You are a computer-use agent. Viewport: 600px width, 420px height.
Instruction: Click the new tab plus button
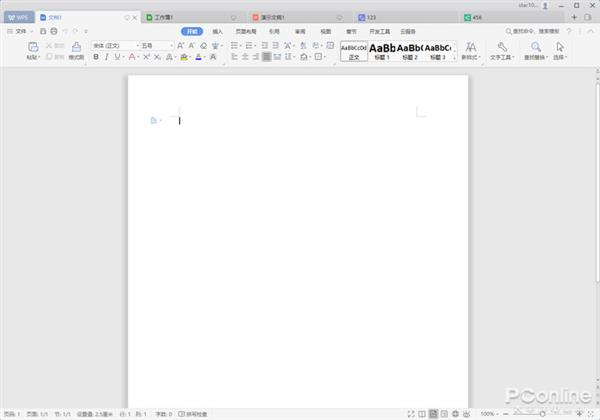[x=574, y=17]
